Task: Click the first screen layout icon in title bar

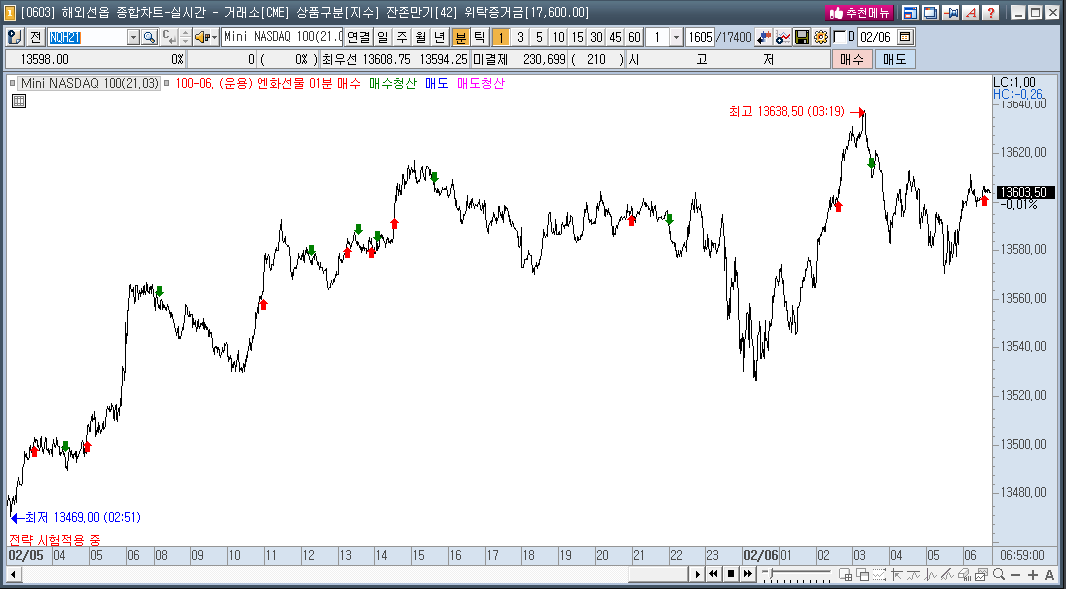Action: click(x=910, y=12)
